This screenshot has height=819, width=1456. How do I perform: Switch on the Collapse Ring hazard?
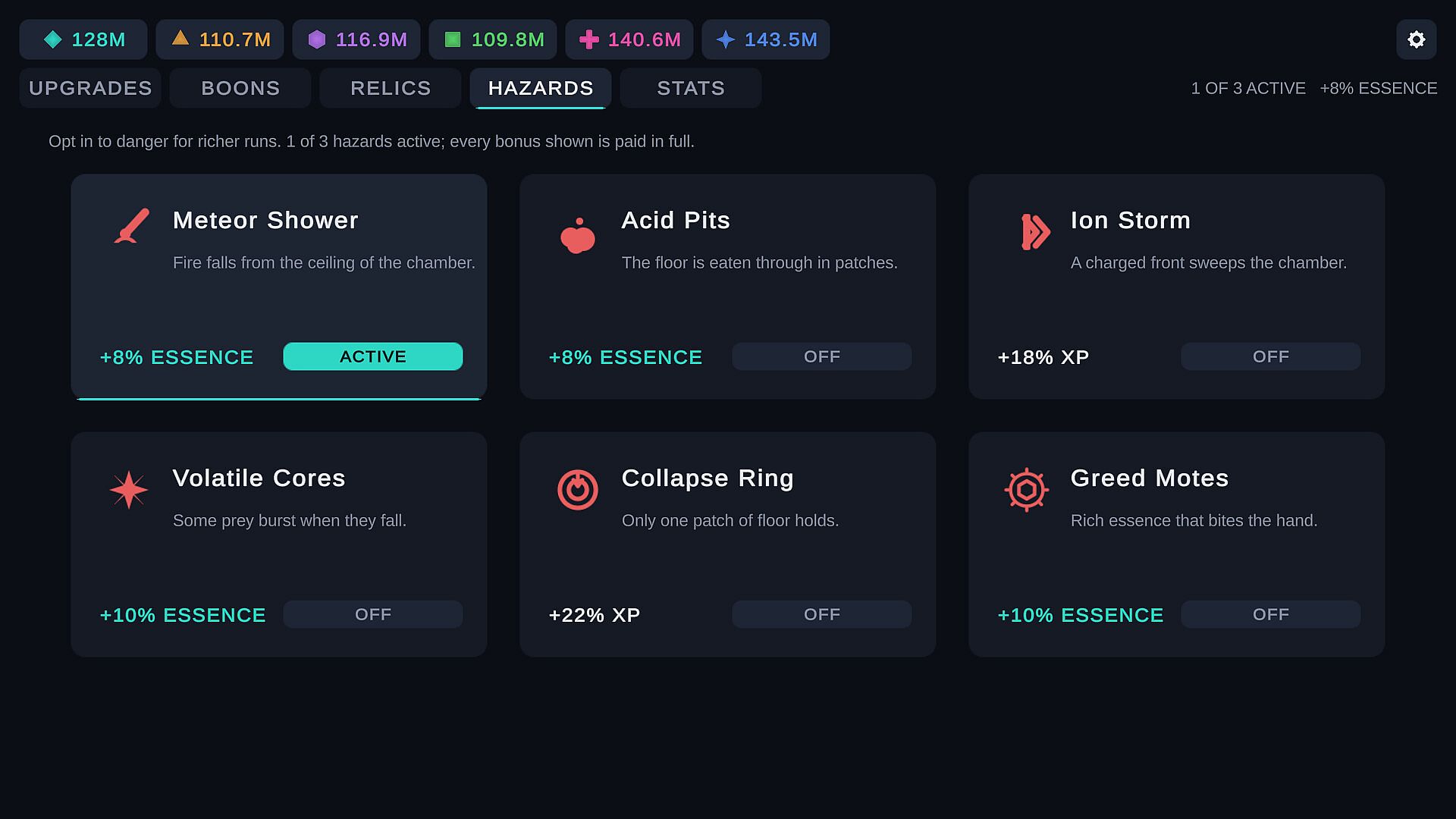822,614
